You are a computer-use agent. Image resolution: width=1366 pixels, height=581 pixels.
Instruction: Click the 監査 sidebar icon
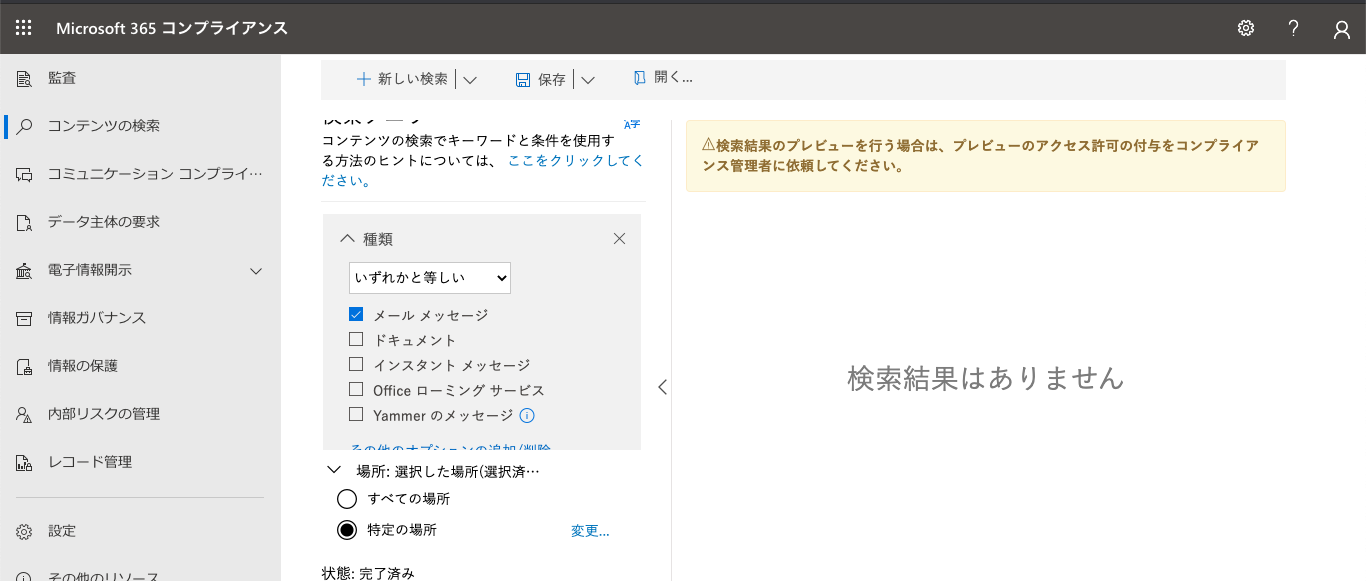(25, 78)
